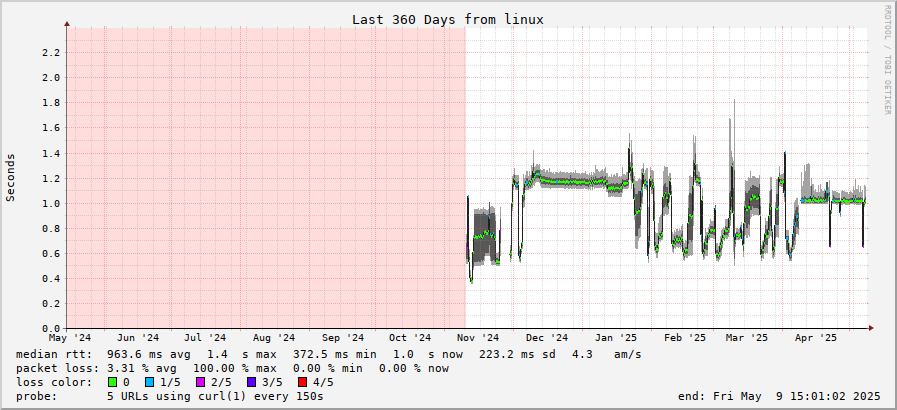Click the Nov '24 x-axis label

[478, 338]
